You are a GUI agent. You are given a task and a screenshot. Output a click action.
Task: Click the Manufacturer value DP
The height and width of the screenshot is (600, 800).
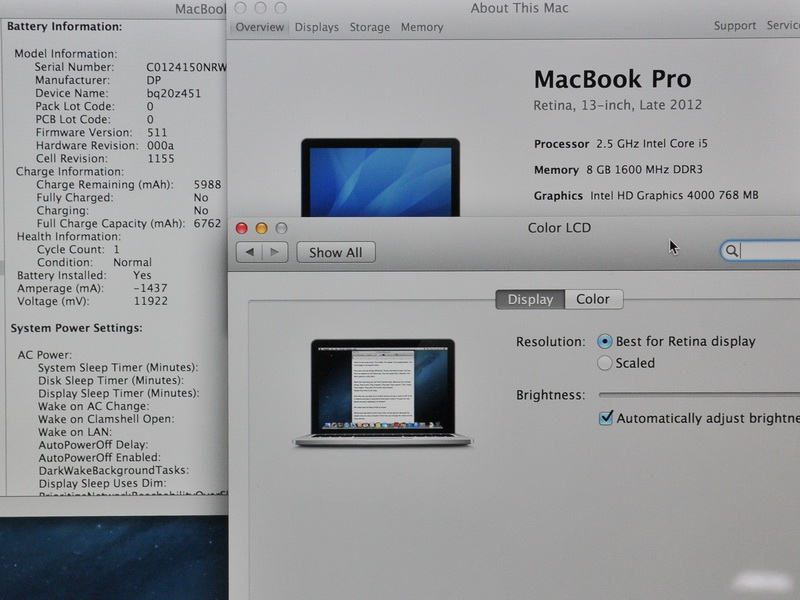click(x=154, y=80)
